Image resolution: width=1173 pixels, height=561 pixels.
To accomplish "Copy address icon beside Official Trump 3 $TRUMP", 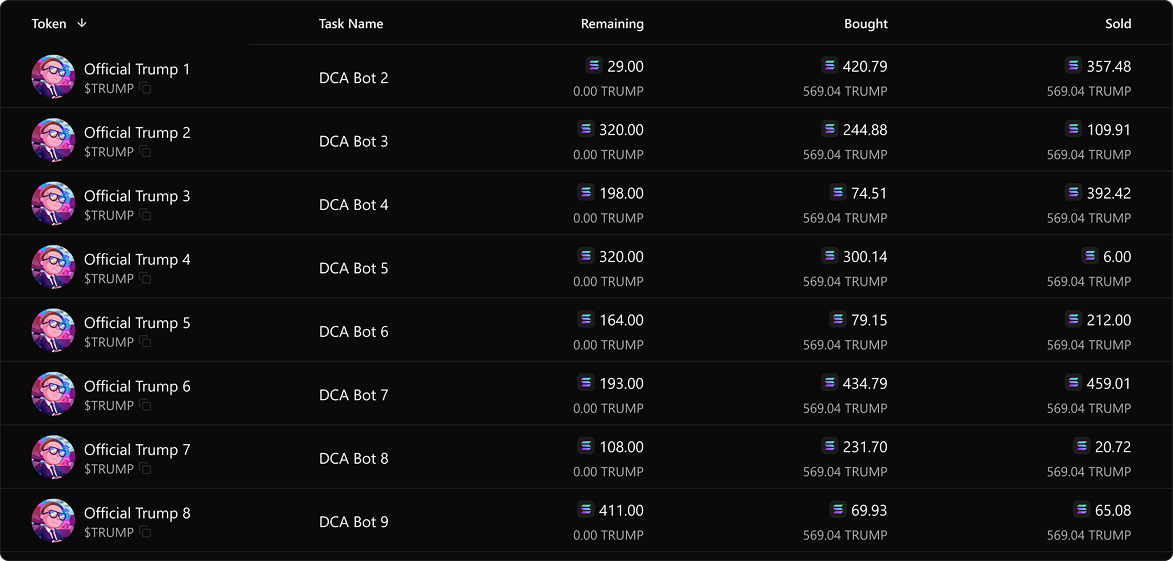I will pyautogui.click(x=146, y=215).
